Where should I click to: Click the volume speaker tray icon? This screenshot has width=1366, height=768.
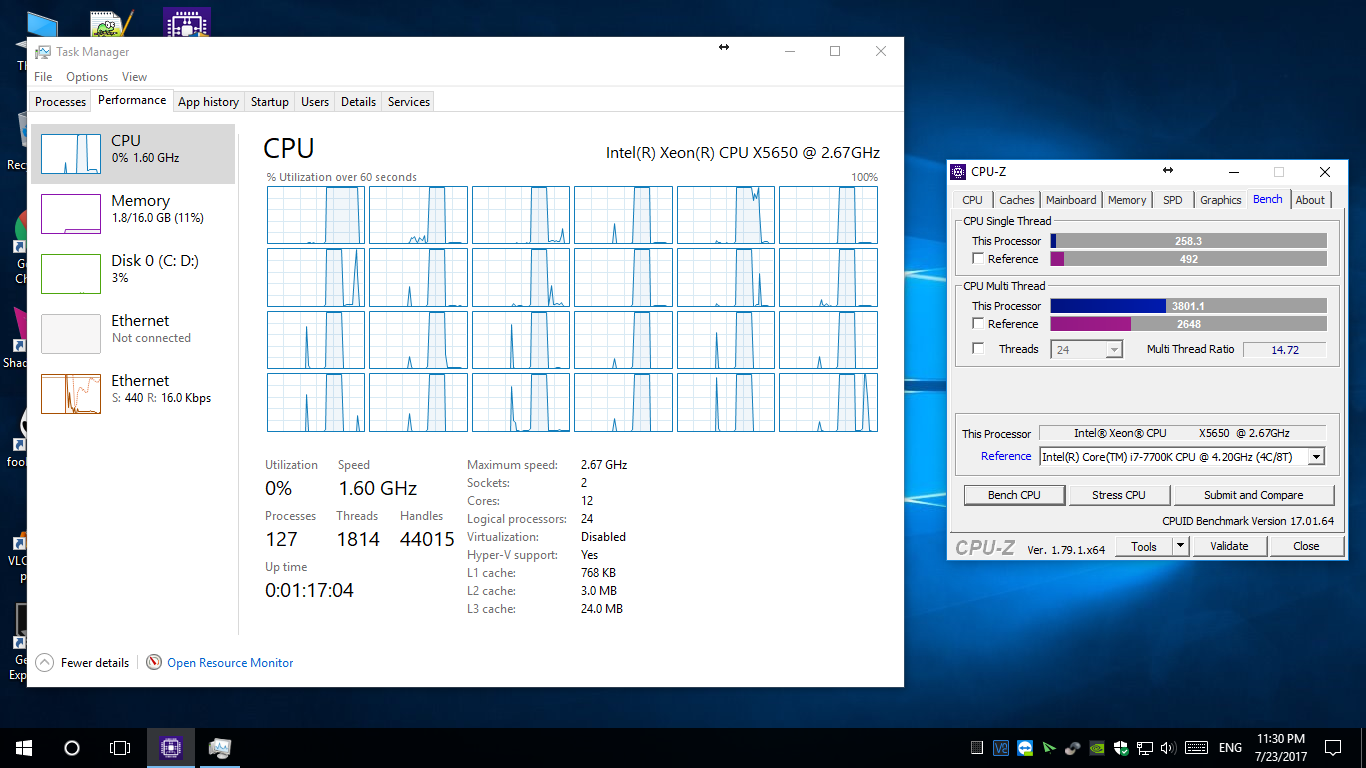[1168, 748]
